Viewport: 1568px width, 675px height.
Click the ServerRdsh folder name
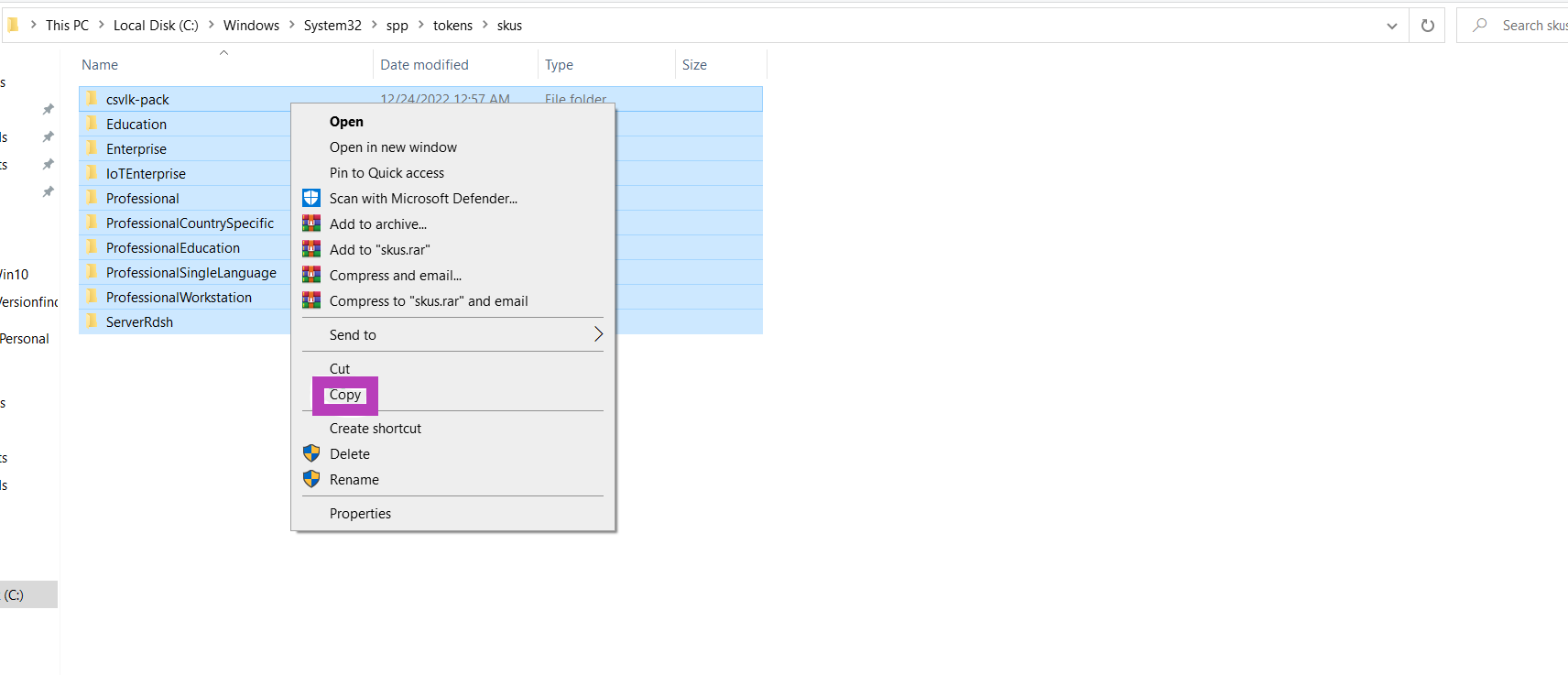pyautogui.click(x=139, y=321)
